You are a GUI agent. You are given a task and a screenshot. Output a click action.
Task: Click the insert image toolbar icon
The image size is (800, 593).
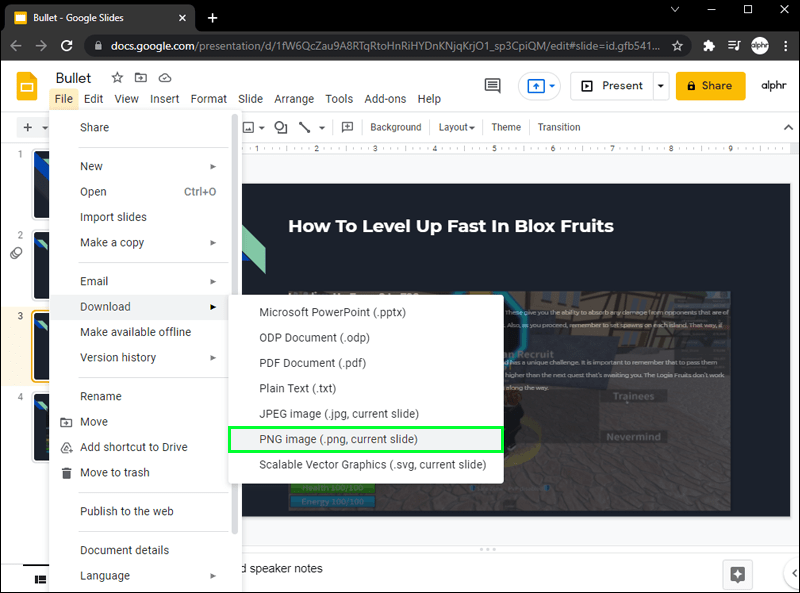point(248,127)
